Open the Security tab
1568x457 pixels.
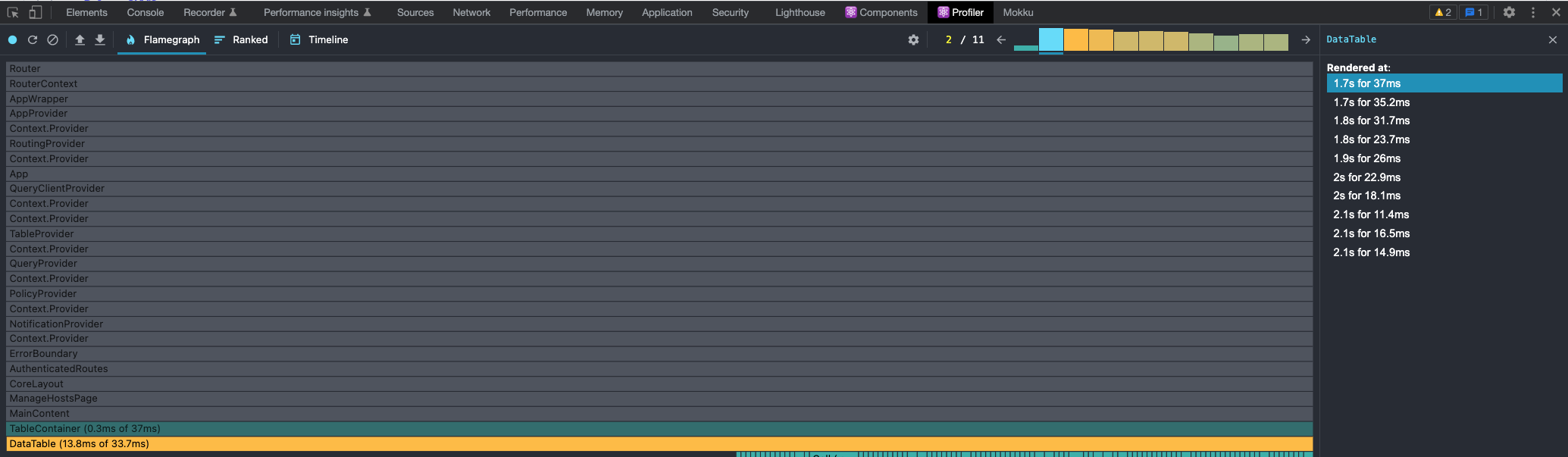point(730,12)
